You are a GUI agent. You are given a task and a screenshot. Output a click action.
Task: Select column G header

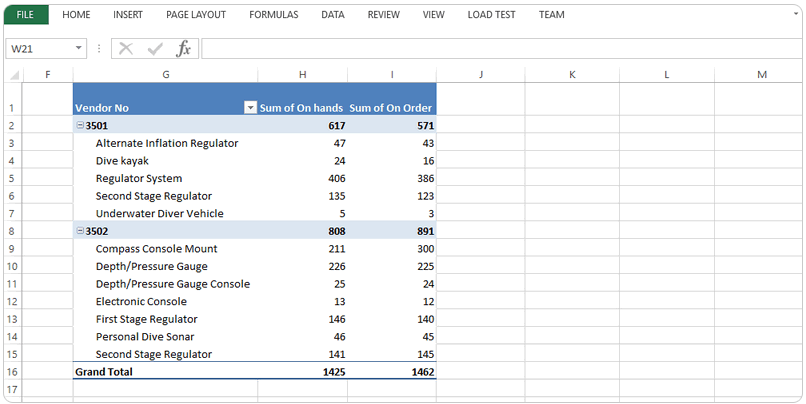pyautogui.click(x=166, y=75)
